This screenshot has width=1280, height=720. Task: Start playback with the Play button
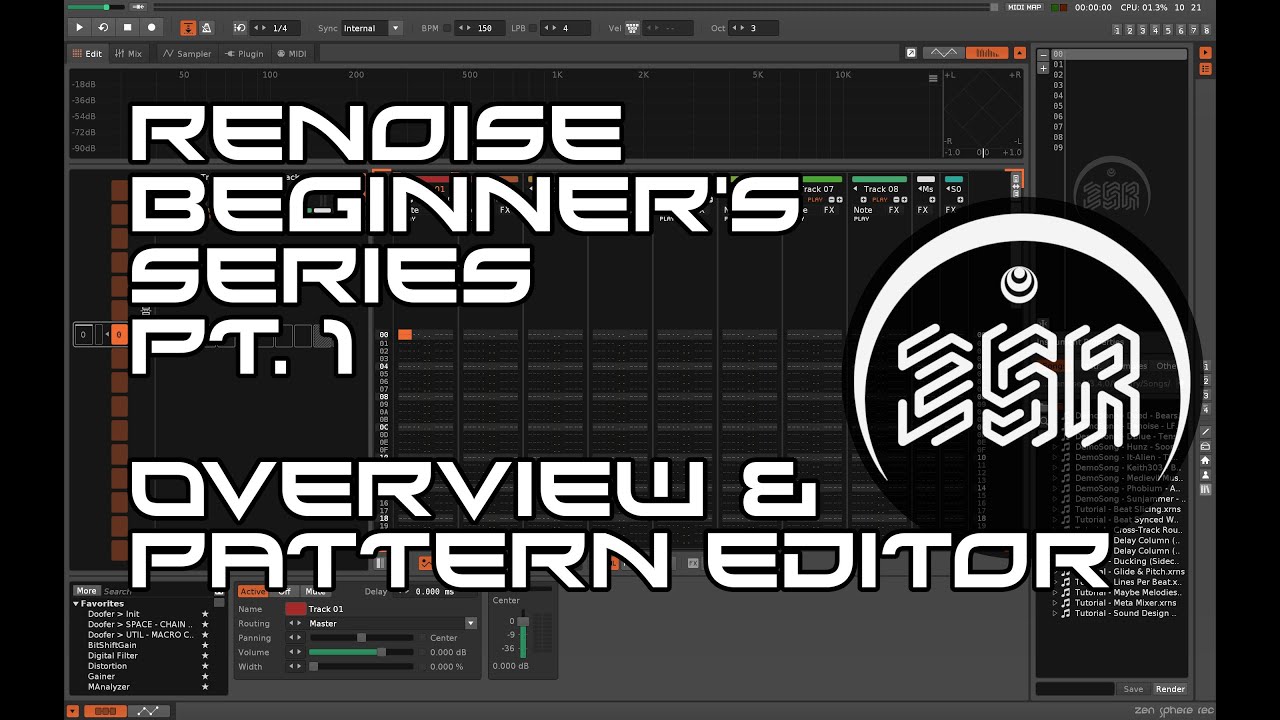(79, 28)
